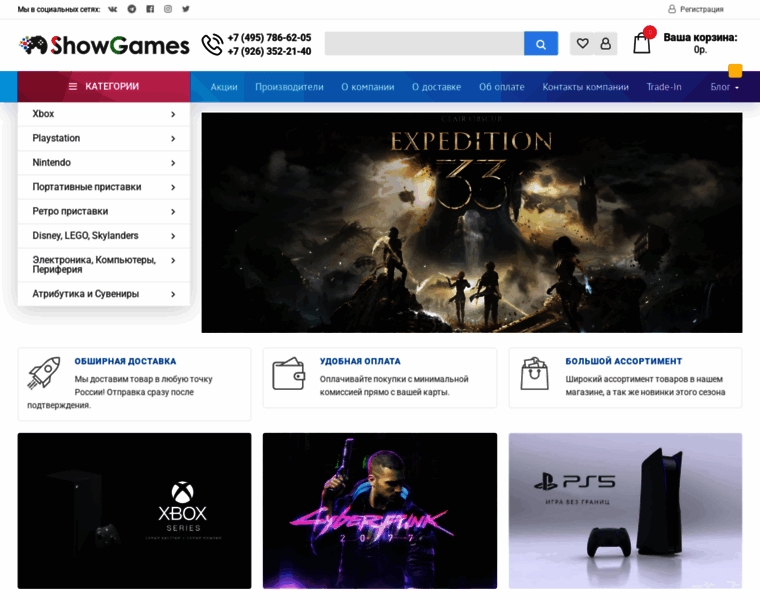The height and width of the screenshot is (600, 760).
Task: Expand the Электроника, Компьютеры, Периферия chevron
Action: point(173,260)
